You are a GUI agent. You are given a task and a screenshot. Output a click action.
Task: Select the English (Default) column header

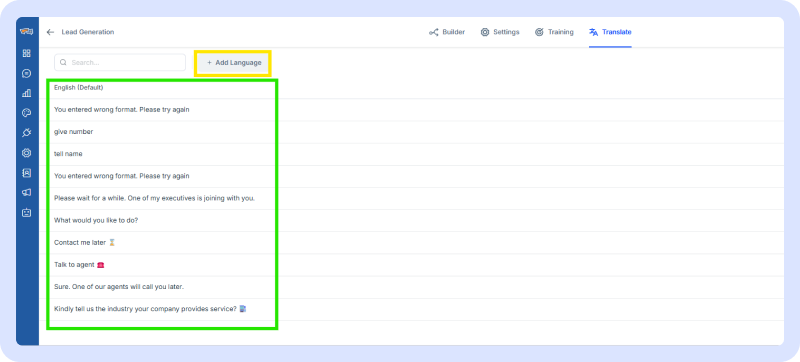pyautogui.click(x=79, y=88)
